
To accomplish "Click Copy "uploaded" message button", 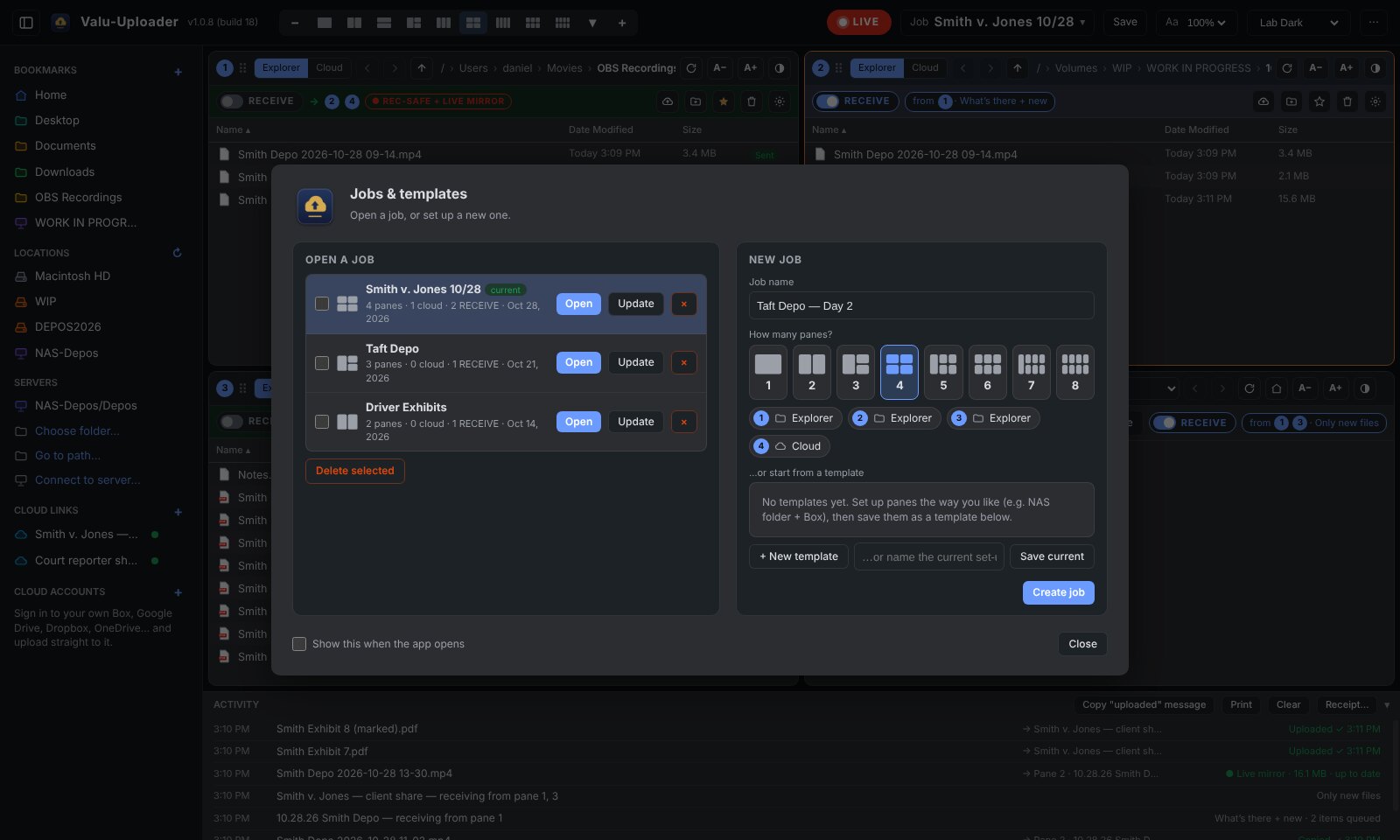I will coord(1144,705).
